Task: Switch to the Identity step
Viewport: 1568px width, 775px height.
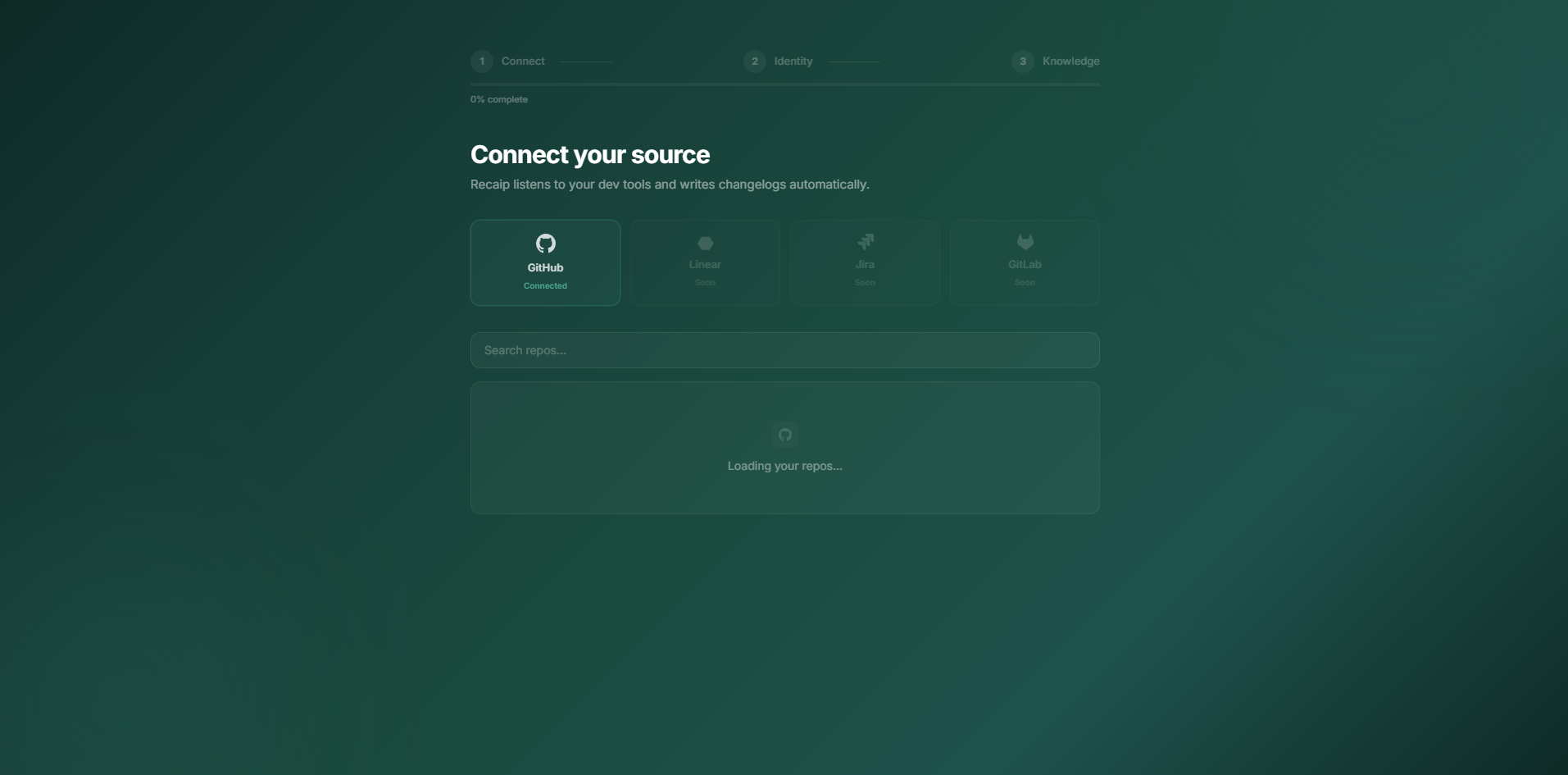Action: tap(793, 61)
